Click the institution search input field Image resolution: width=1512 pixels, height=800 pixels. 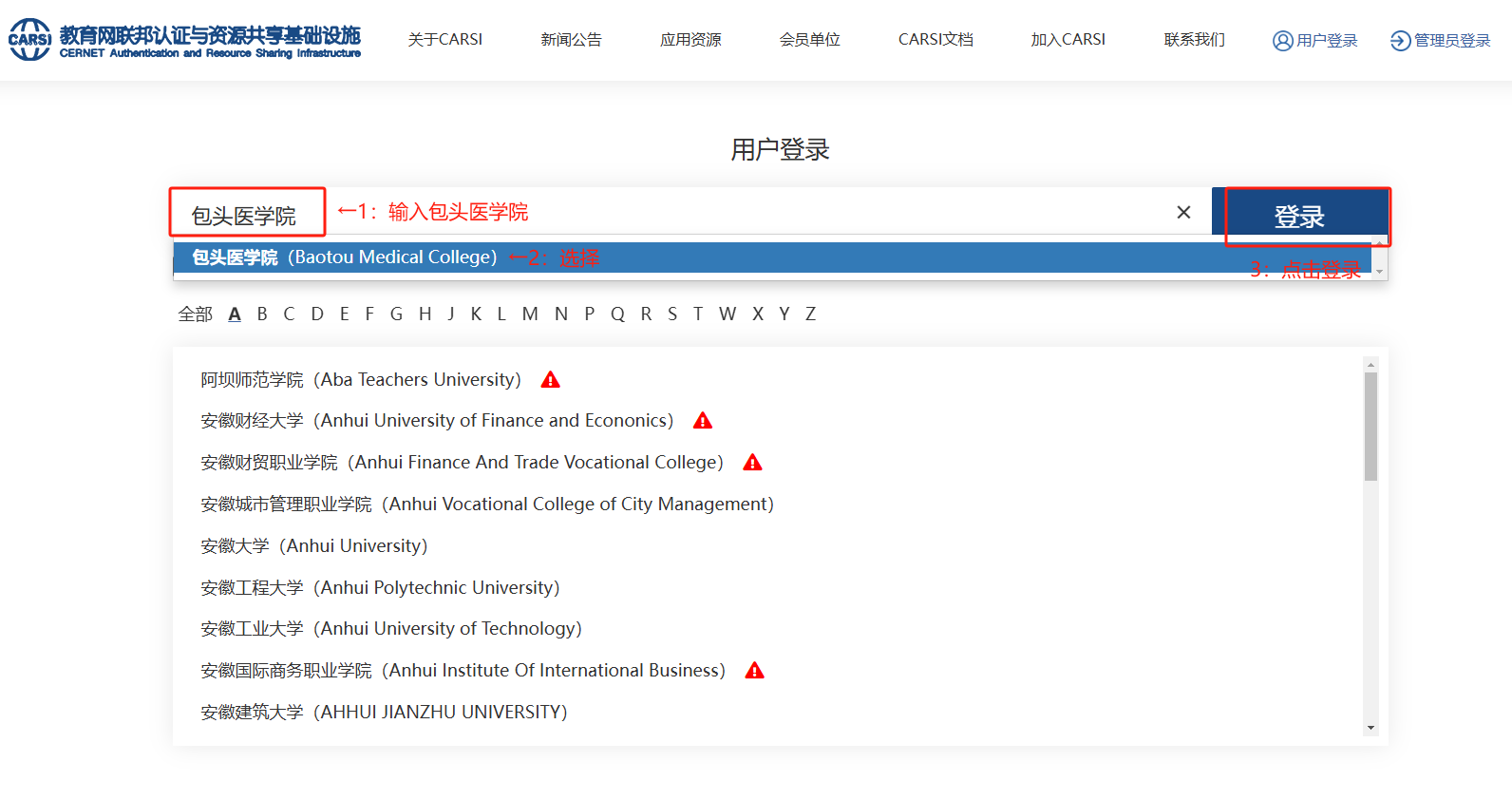[692, 212]
